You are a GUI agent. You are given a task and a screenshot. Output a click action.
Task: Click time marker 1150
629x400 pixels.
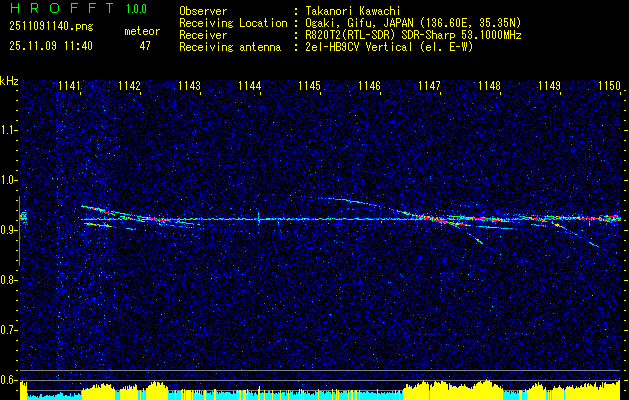609,86
